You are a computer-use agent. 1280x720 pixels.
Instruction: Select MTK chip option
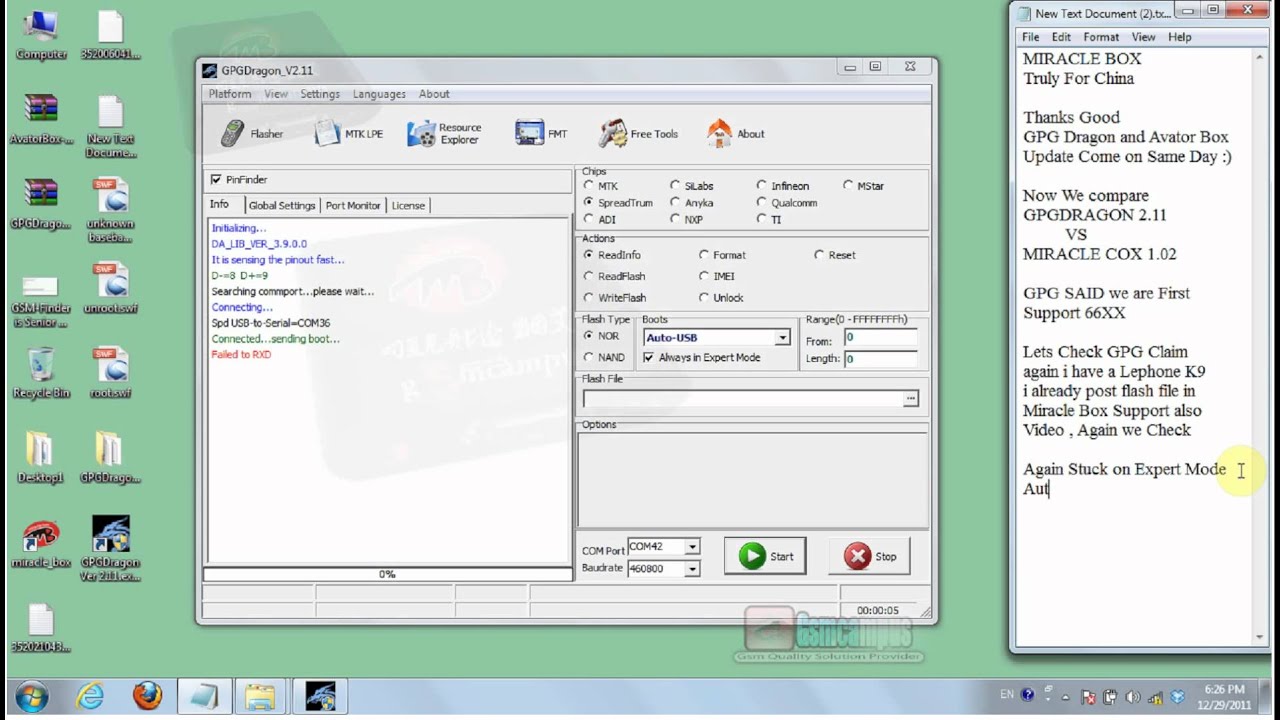click(x=589, y=186)
